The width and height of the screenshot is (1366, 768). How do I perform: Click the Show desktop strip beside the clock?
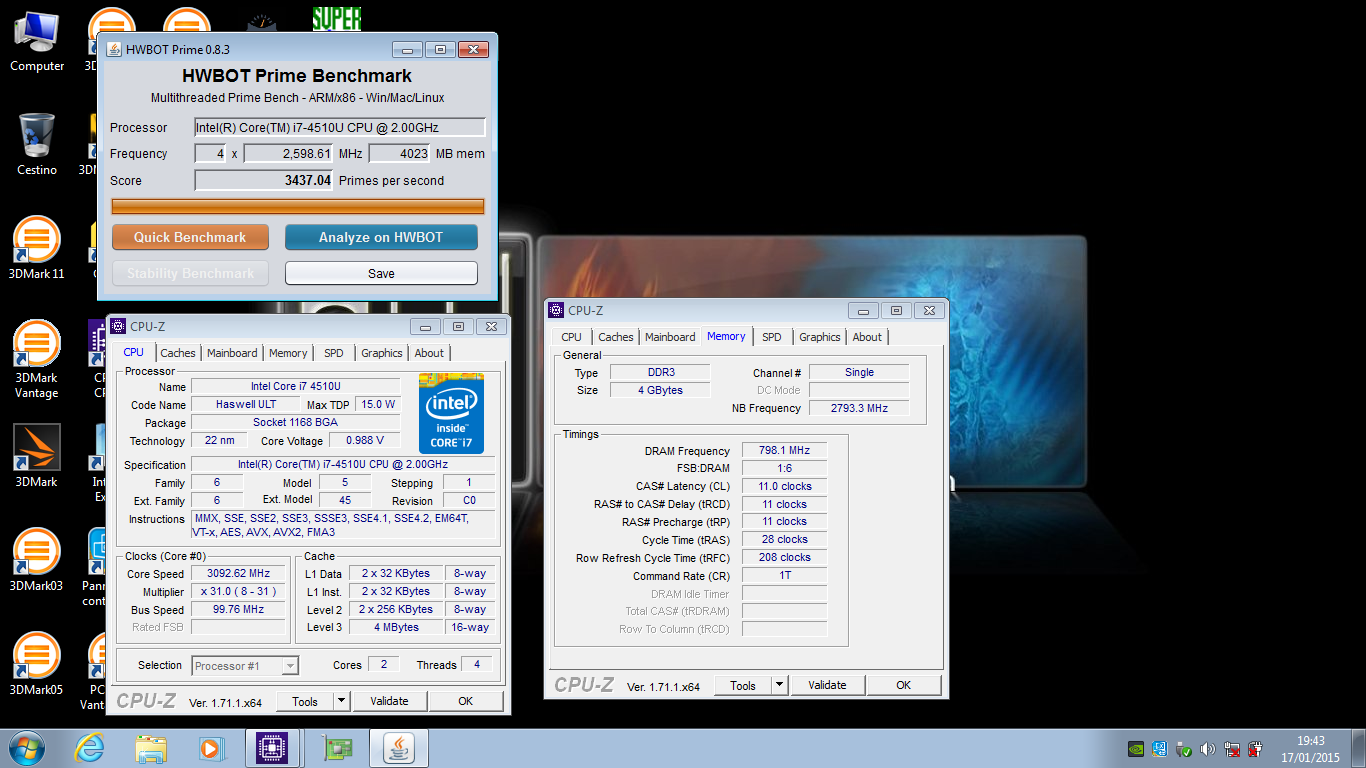[1358, 748]
